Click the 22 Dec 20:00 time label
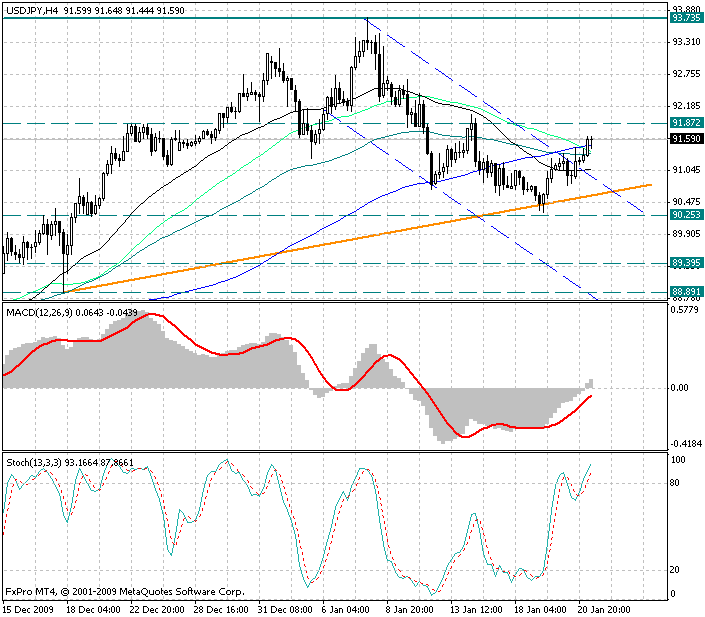 (x=157, y=610)
